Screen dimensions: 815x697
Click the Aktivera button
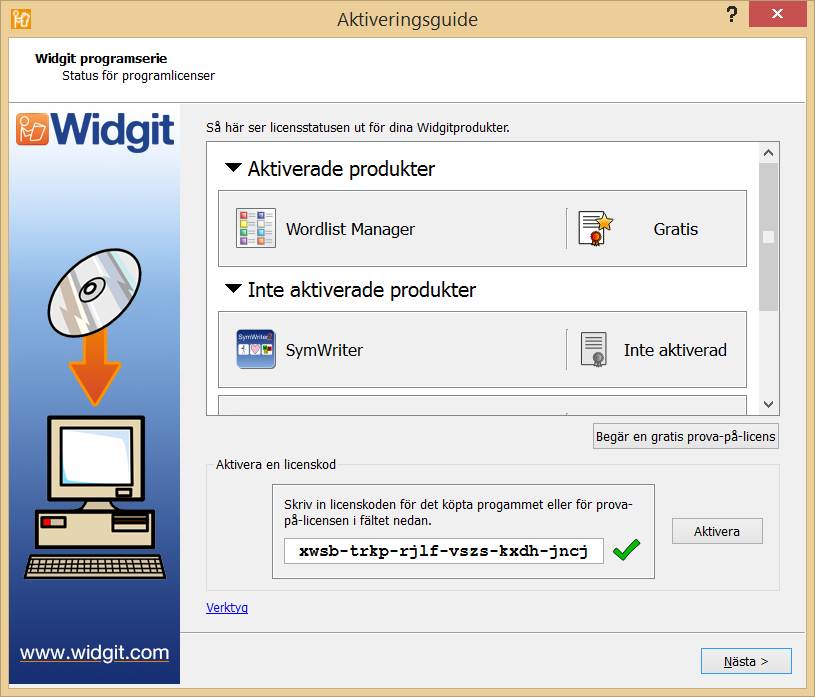coord(717,531)
